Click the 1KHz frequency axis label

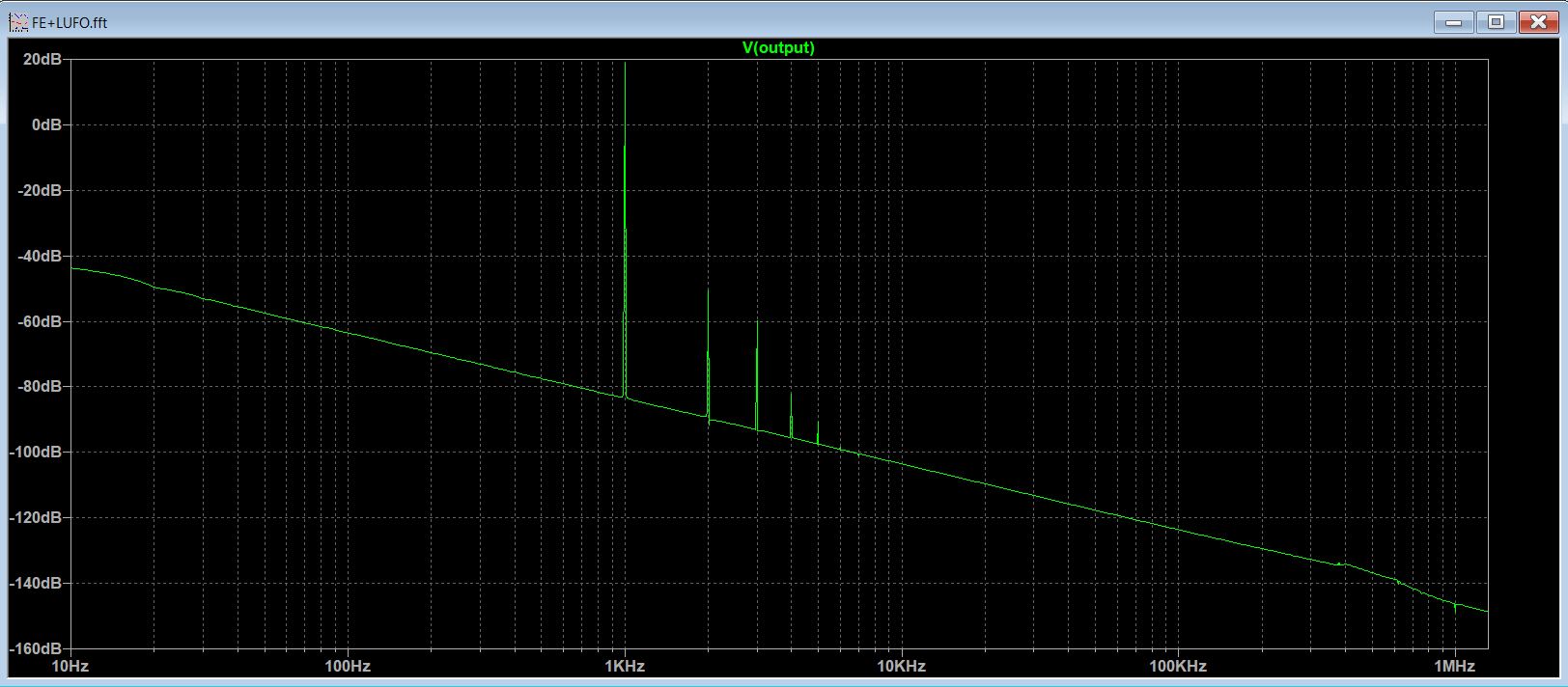625,666
